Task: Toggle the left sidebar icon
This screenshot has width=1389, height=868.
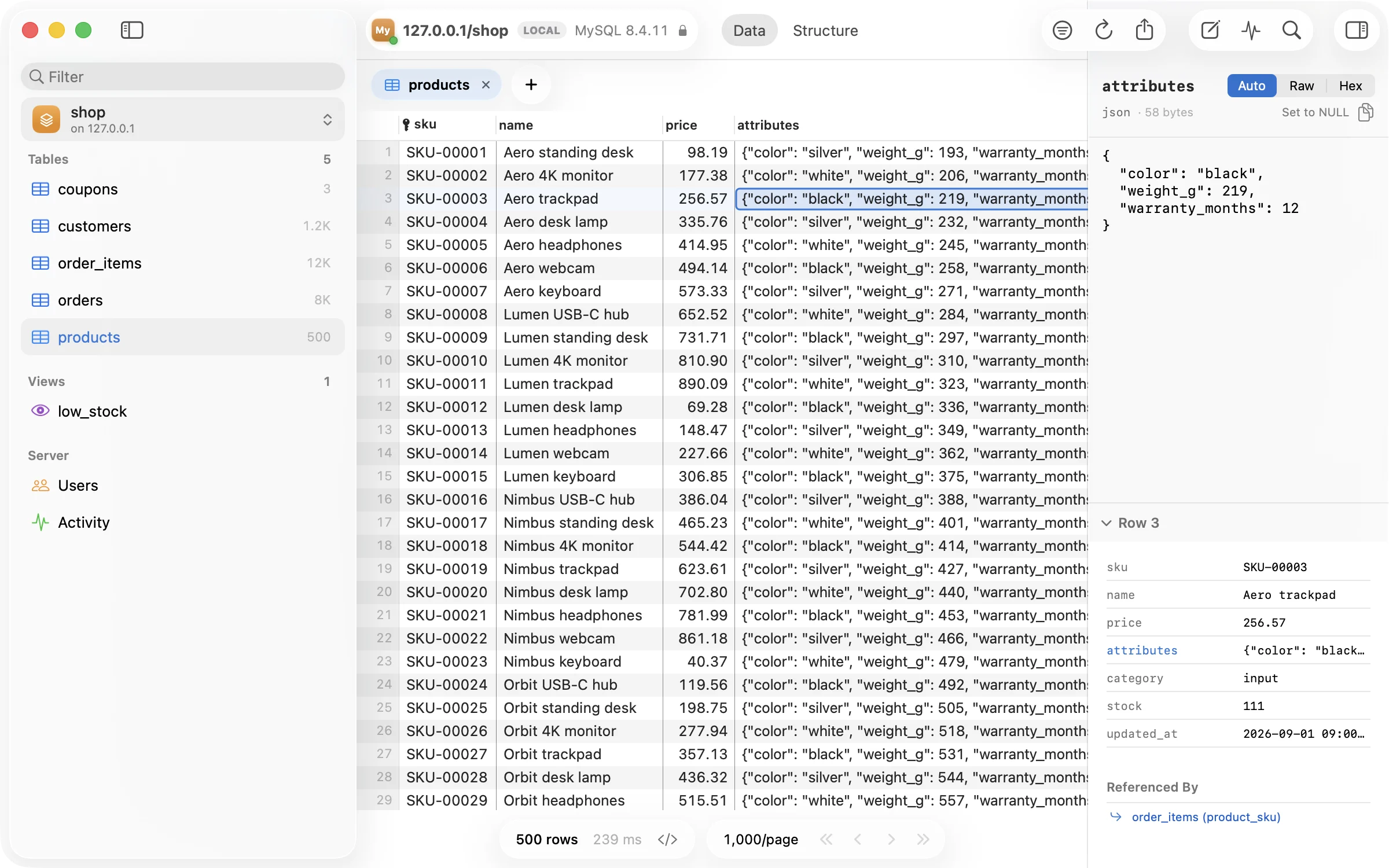Action: pos(132,30)
